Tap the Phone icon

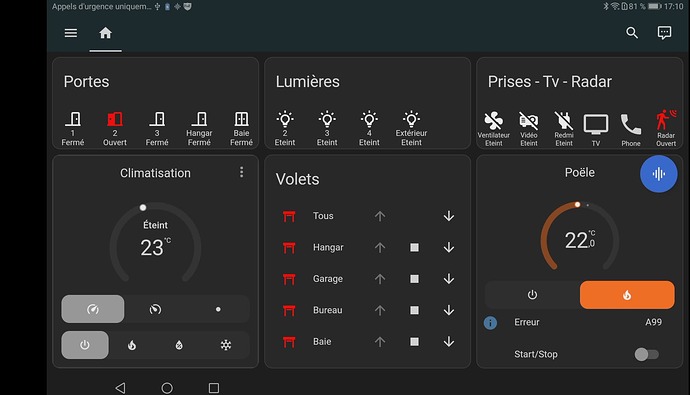click(x=631, y=124)
